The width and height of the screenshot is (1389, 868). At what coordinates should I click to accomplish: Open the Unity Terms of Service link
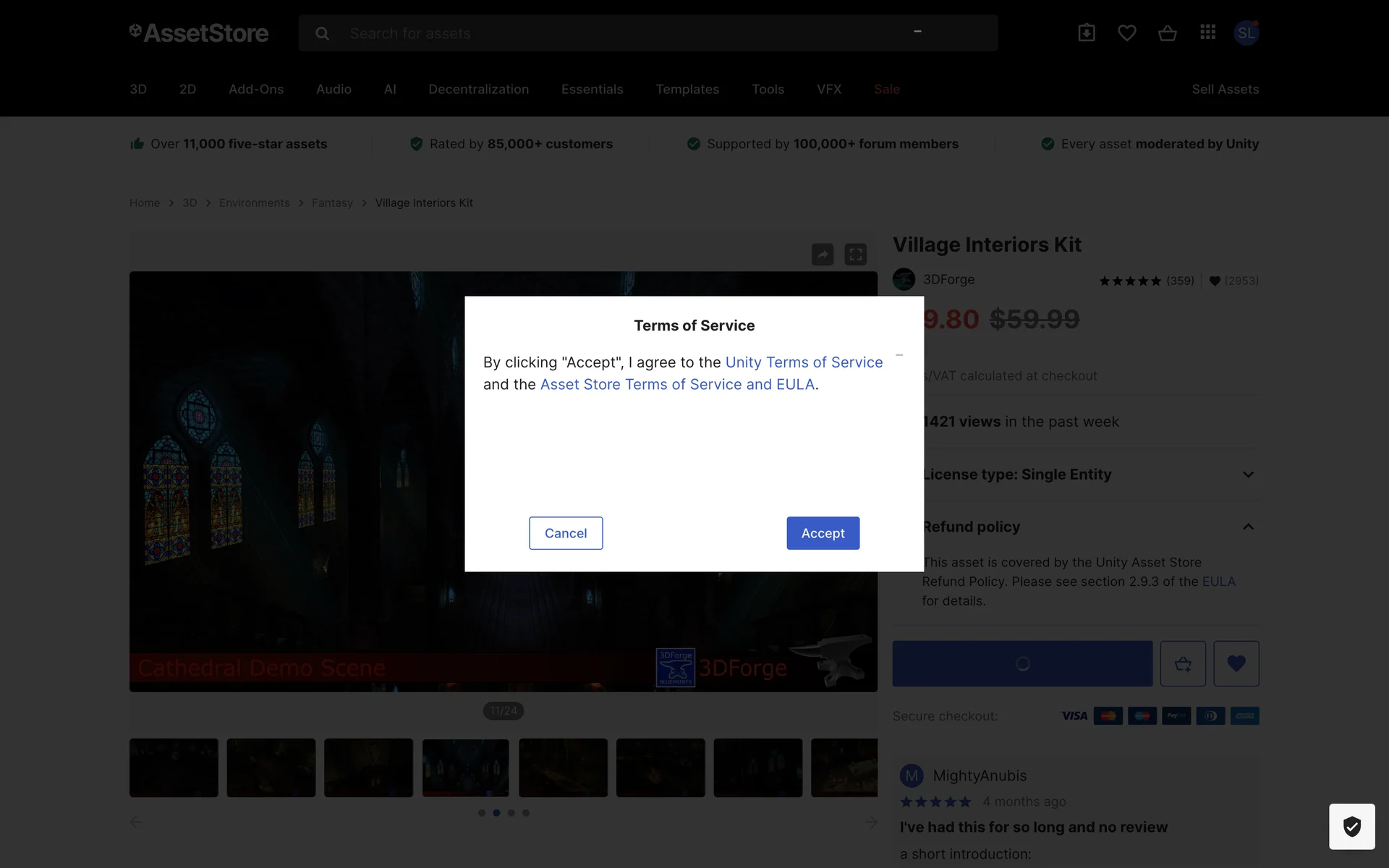[804, 362]
